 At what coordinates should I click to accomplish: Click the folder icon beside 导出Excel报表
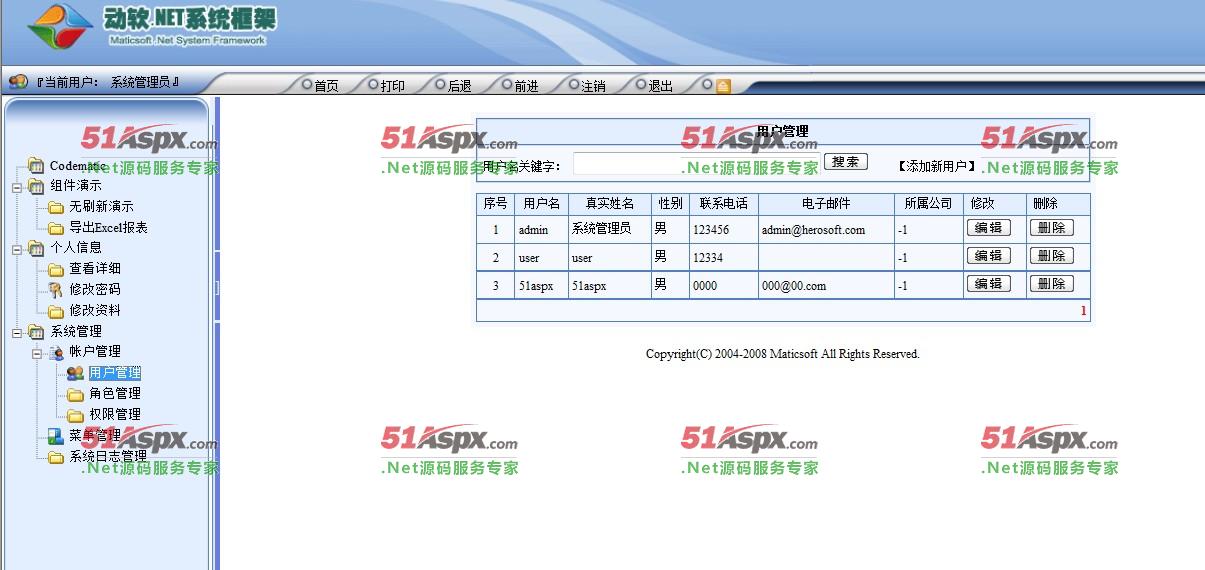click(x=56, y=228)
